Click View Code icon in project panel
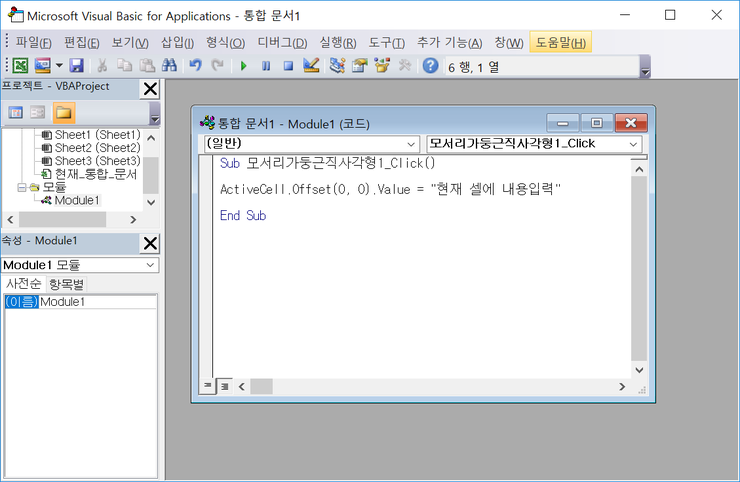Viewport: 740px width, 482px height. (x=15, y=112)
